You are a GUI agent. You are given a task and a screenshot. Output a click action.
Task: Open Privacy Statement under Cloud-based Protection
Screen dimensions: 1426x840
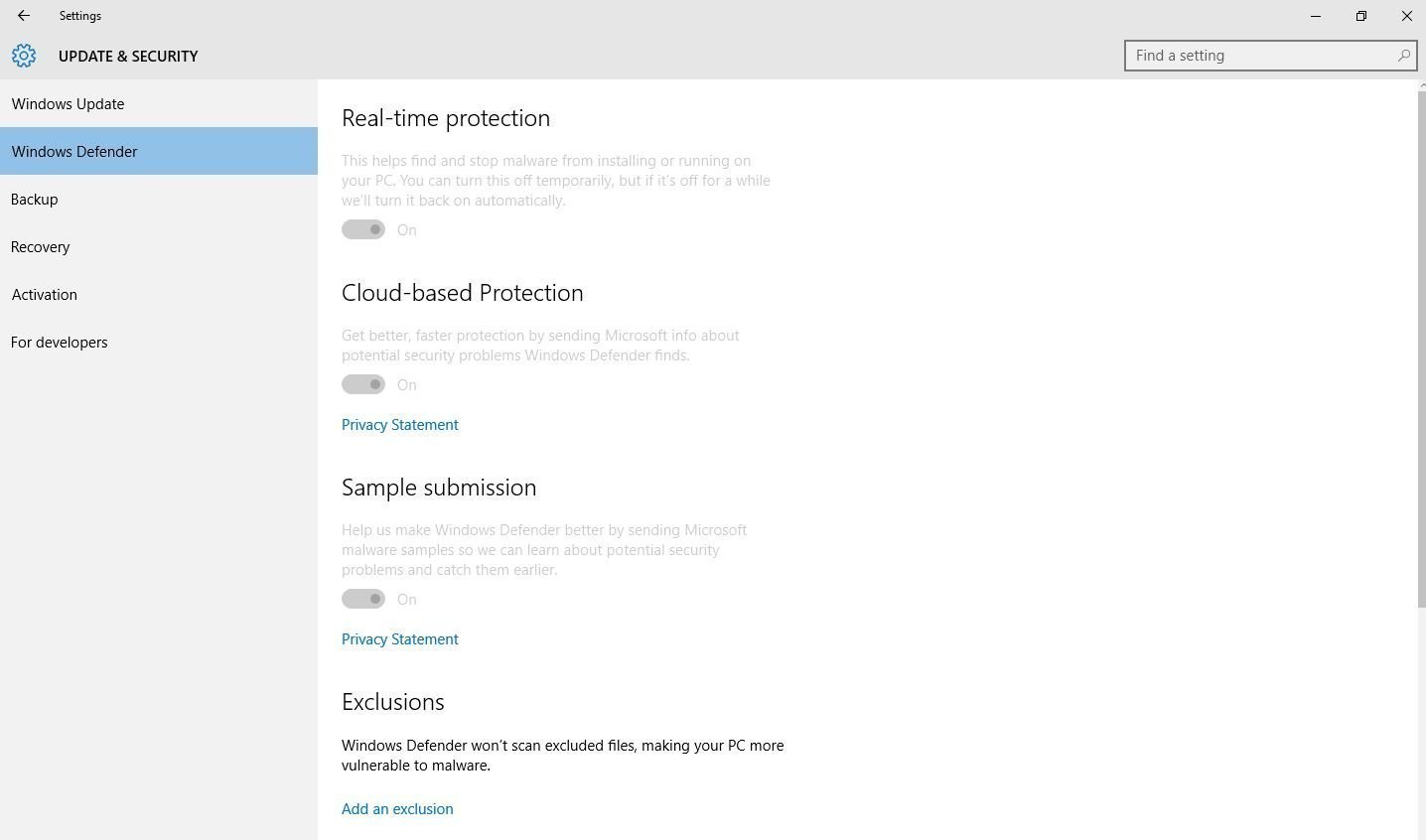coord(400,425)
